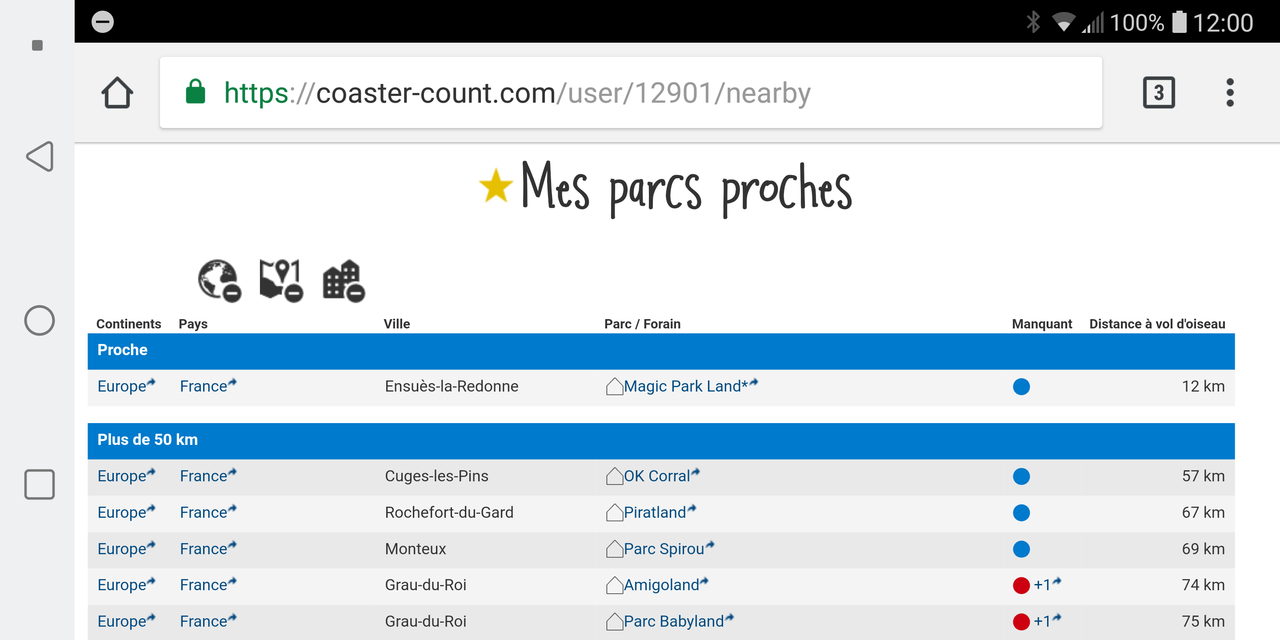Click the yellow star beside page title
The height and width of the screenshot is (640, 1280).
tap(495, 186)
